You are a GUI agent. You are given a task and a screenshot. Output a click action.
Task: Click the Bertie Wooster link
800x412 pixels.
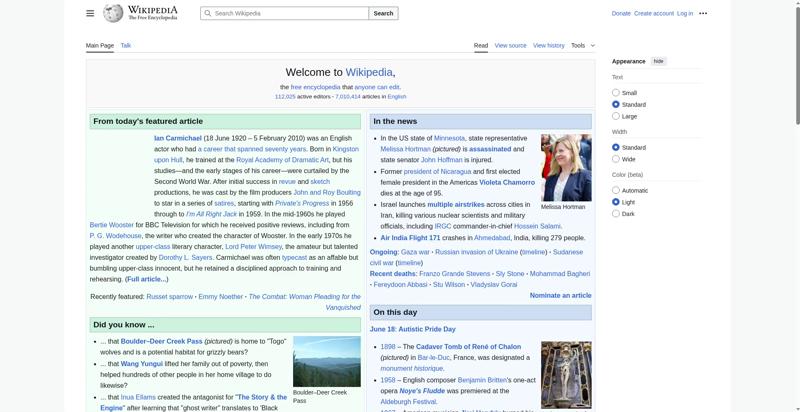pyautogui.click(x=111, y=225)
